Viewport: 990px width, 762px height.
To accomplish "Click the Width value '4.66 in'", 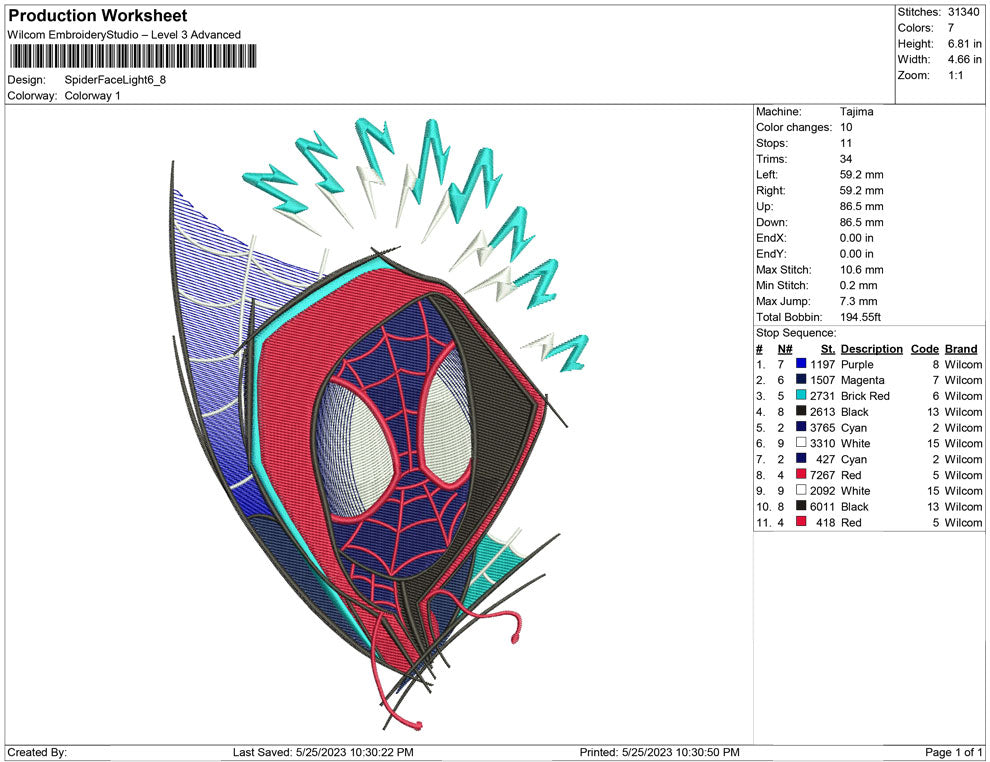I will pos(965,59).
